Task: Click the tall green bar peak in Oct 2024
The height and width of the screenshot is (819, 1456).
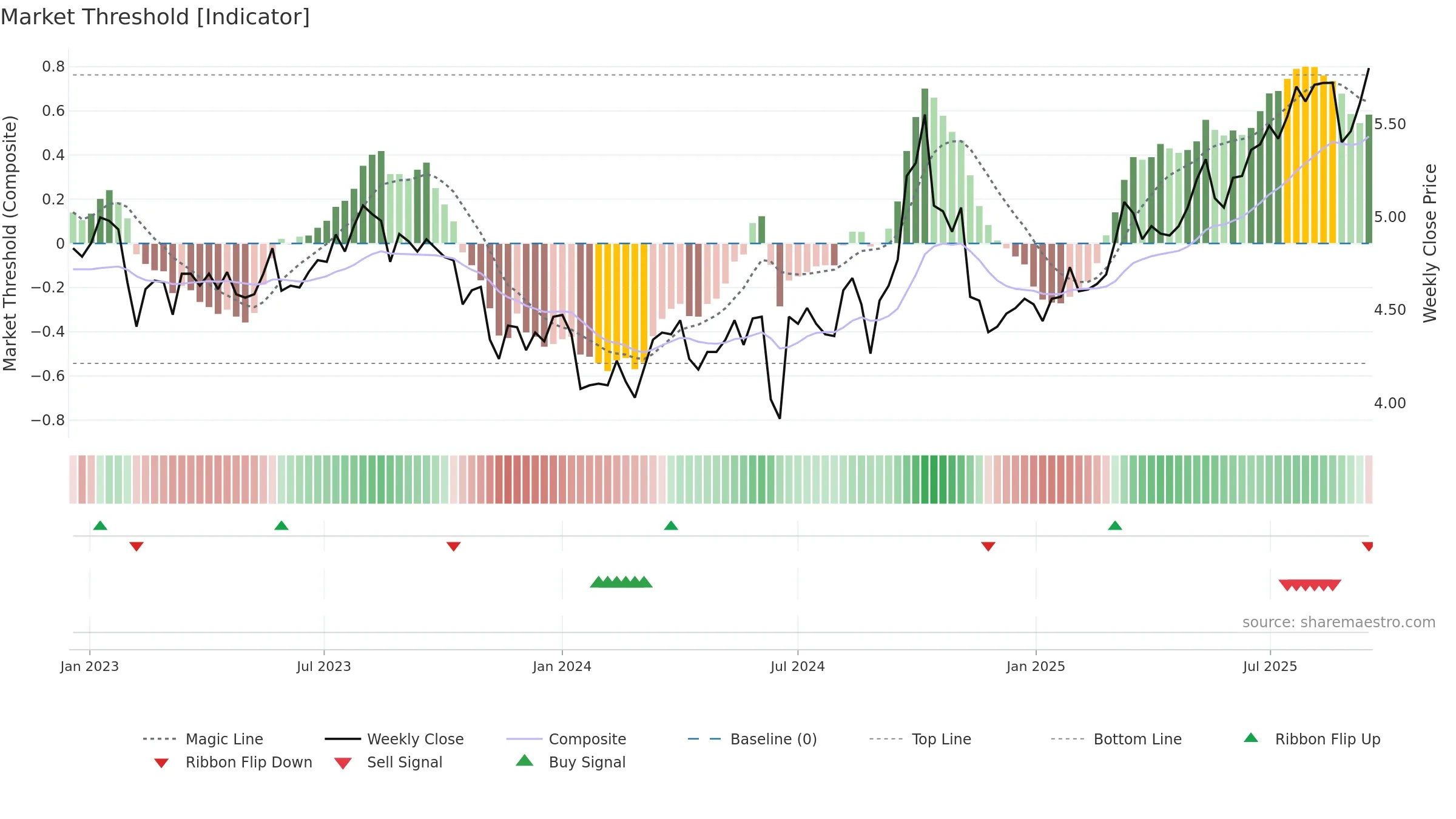Action: pyautogui.click(x=925, y=166)
